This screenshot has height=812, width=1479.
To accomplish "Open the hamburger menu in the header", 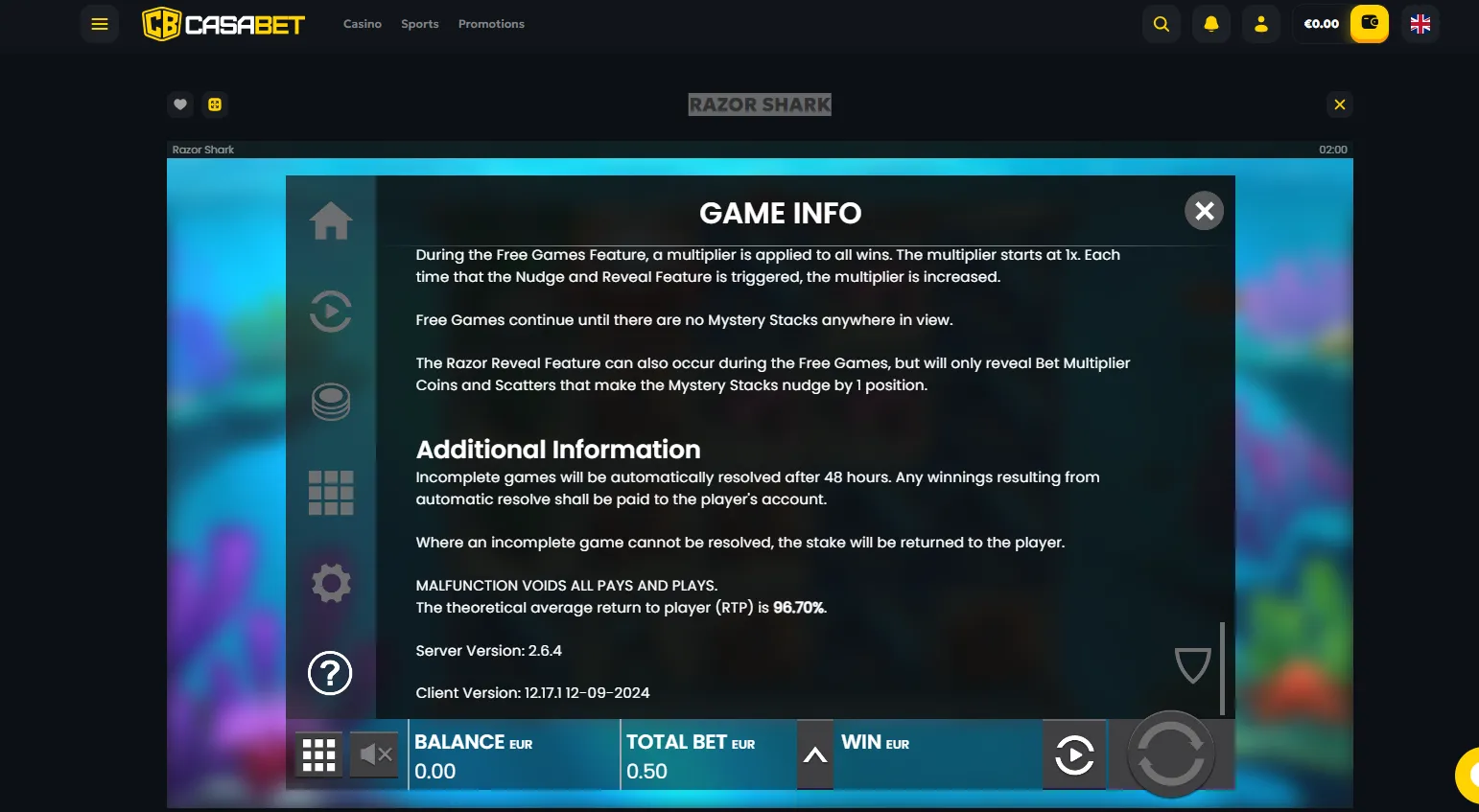I will point(100,24).
